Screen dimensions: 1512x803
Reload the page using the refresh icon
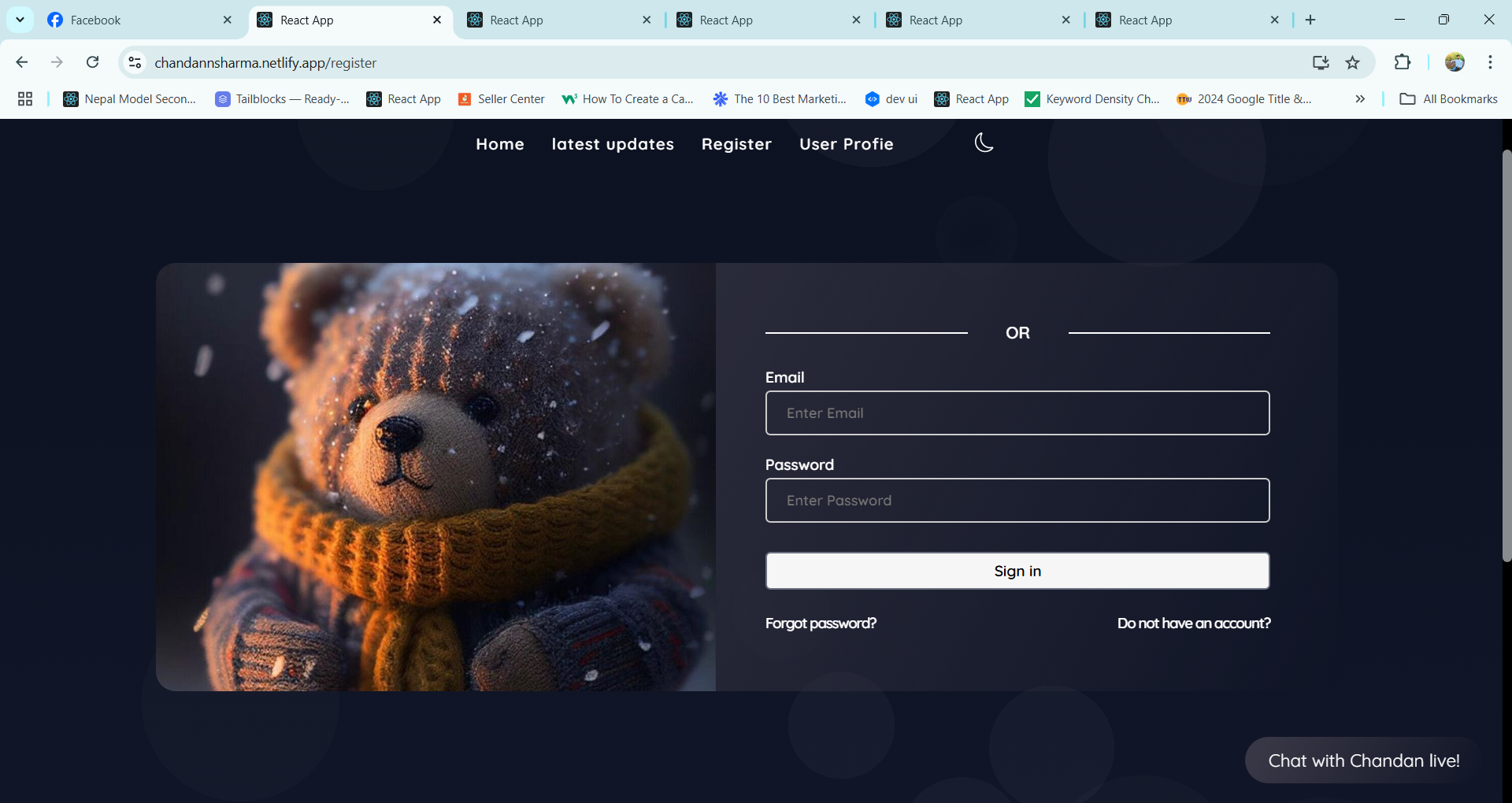coord(92,62)
